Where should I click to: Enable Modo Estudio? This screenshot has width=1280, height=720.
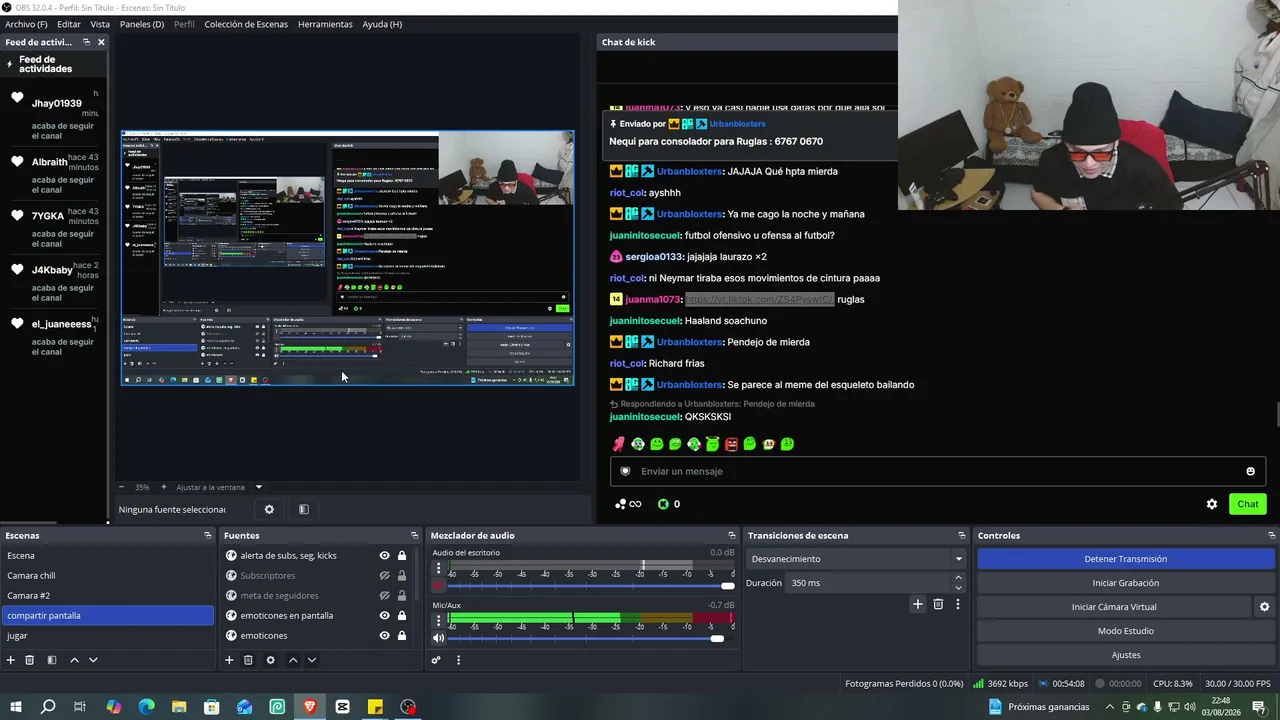pos(1126,631)
